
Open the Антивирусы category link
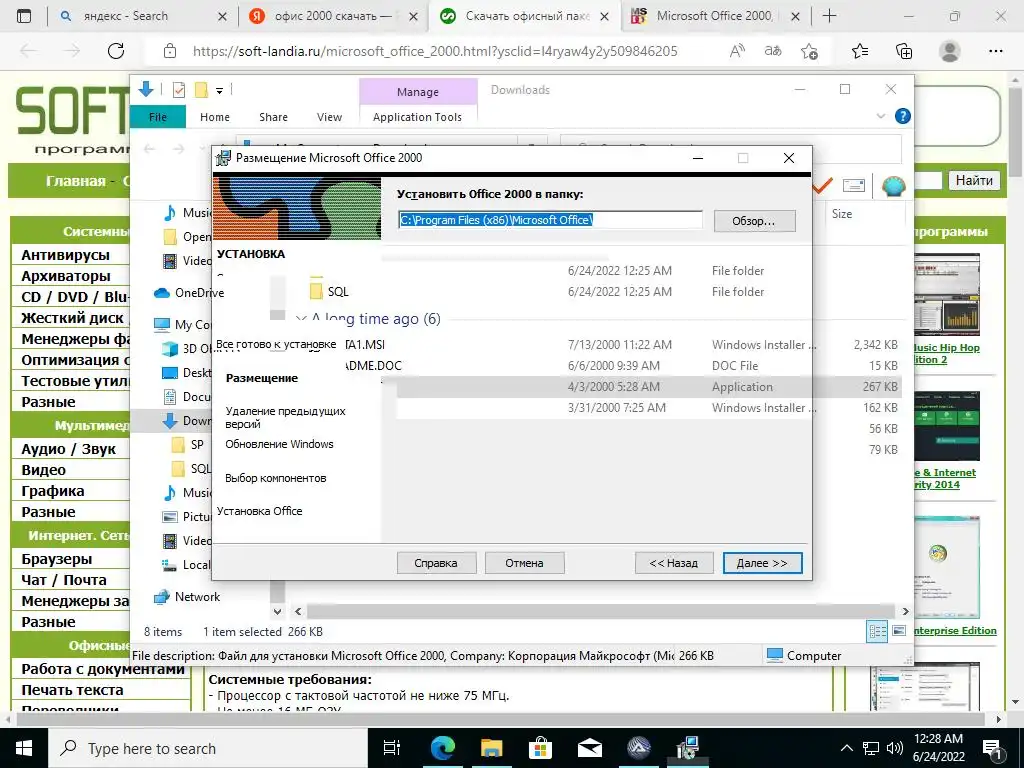65,255
